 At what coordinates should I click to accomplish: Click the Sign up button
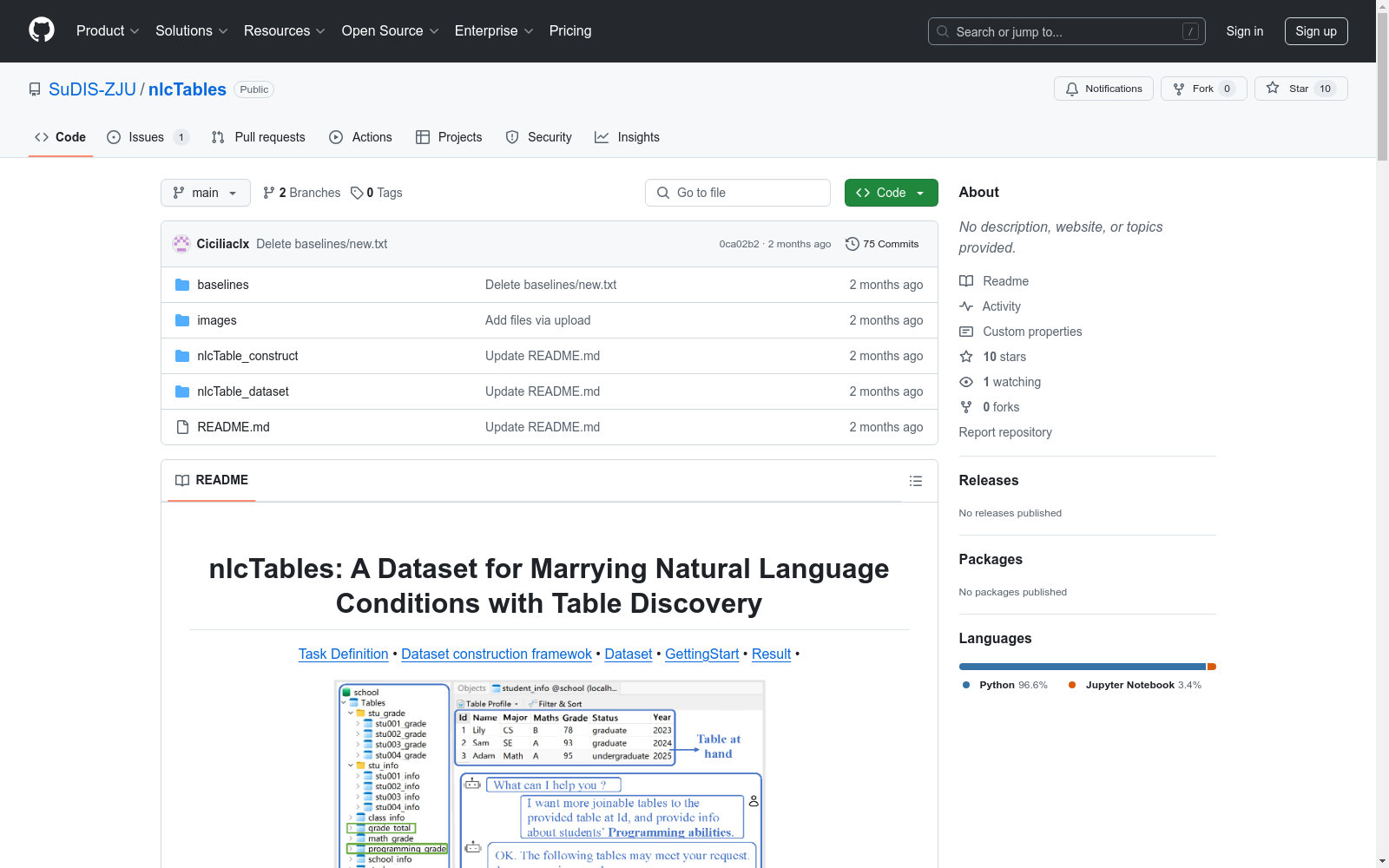1316,31
